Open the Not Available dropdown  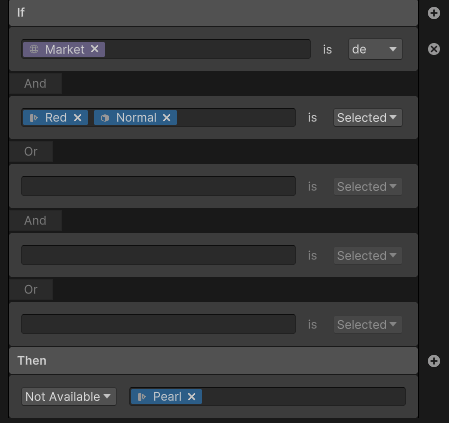point(69,397)
